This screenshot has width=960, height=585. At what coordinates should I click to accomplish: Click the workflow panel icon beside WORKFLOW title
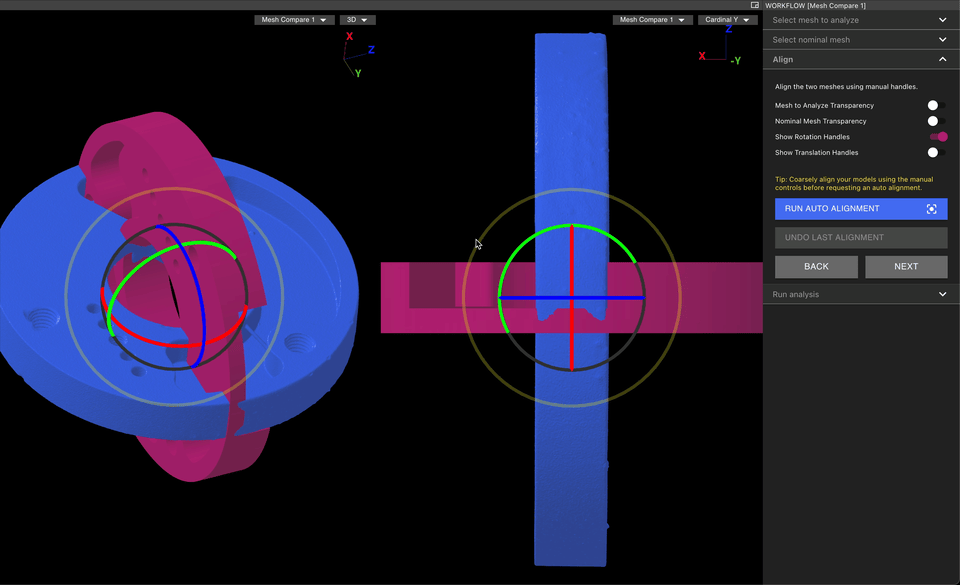coord(754,5)
